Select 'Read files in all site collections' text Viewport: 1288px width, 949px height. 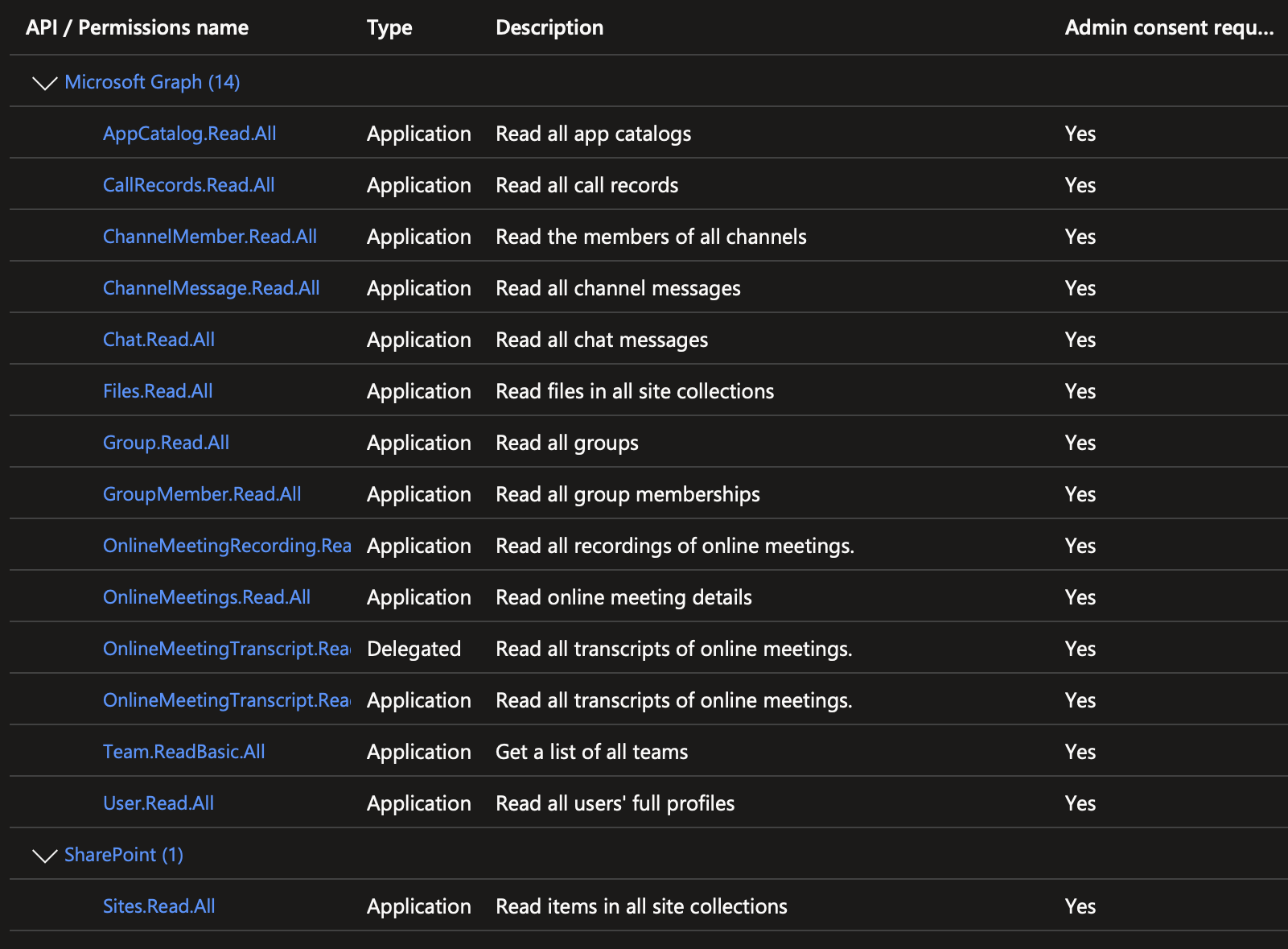coord(636,391)
